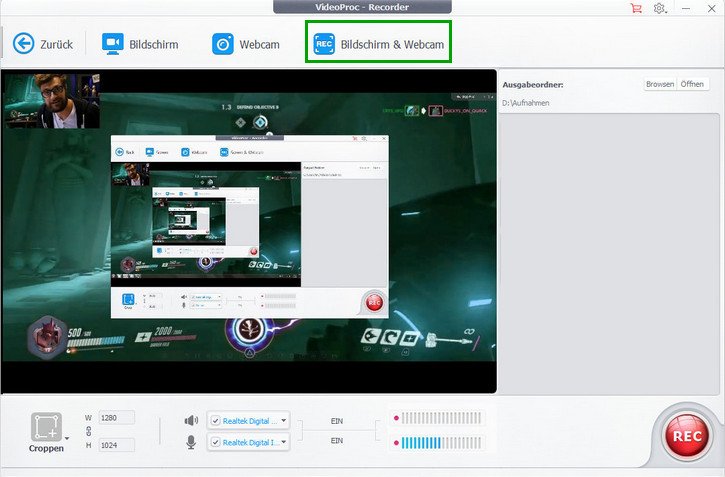This screenshot has height=477, width=725.
Task: Open the speaker device dropdown
Action: [283, 421]
